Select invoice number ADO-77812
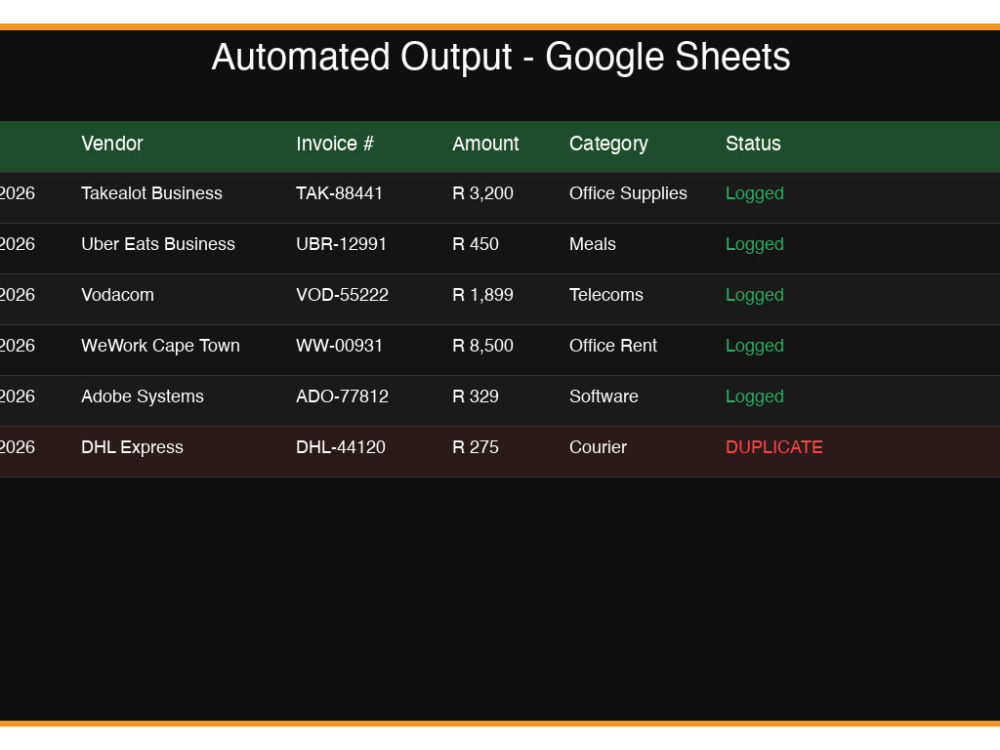Screen dimensions: 1000x750 (342, 397)
